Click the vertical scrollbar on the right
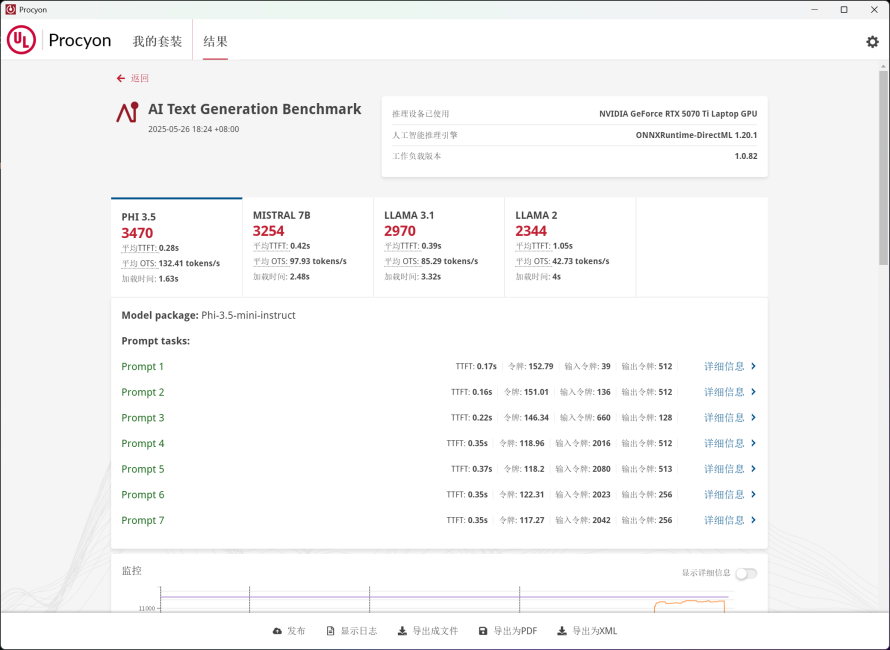 (882, 170)
